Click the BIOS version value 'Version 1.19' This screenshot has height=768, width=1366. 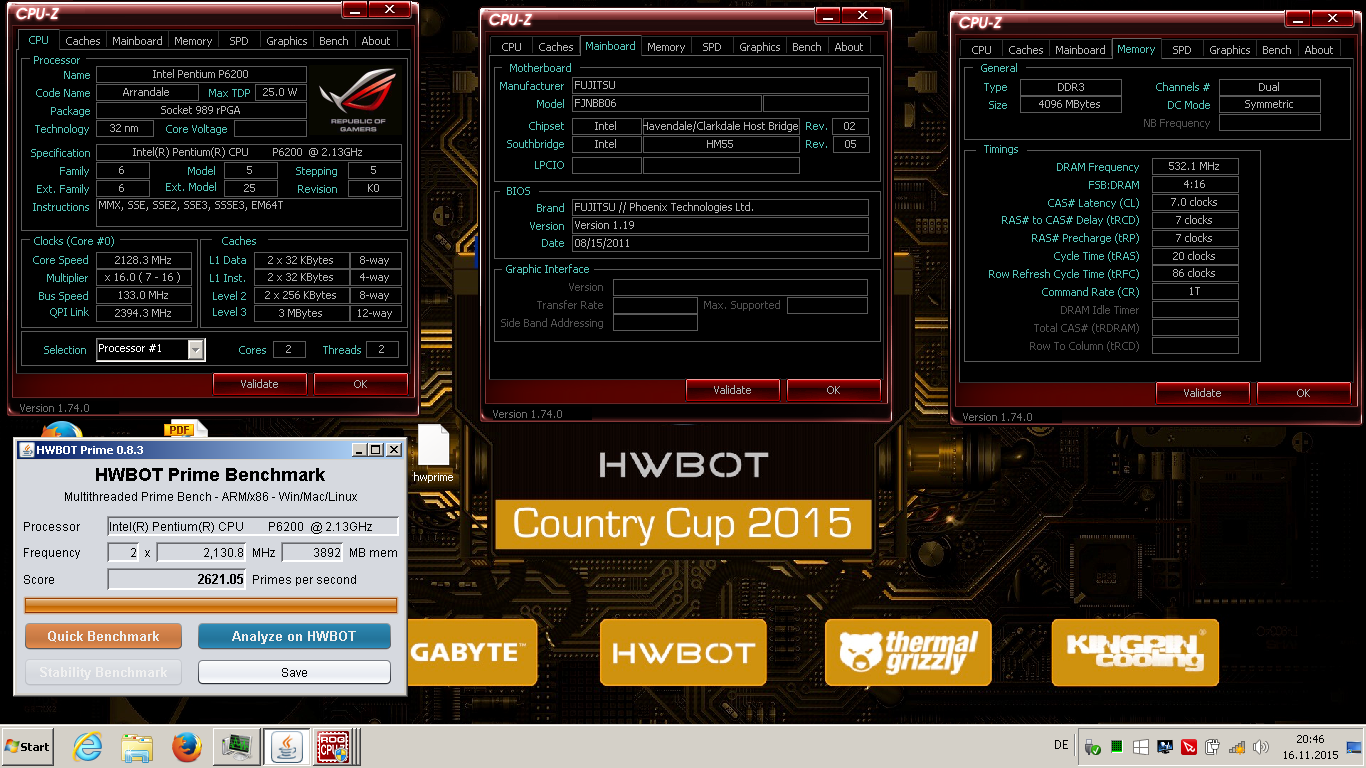point(720,226)
